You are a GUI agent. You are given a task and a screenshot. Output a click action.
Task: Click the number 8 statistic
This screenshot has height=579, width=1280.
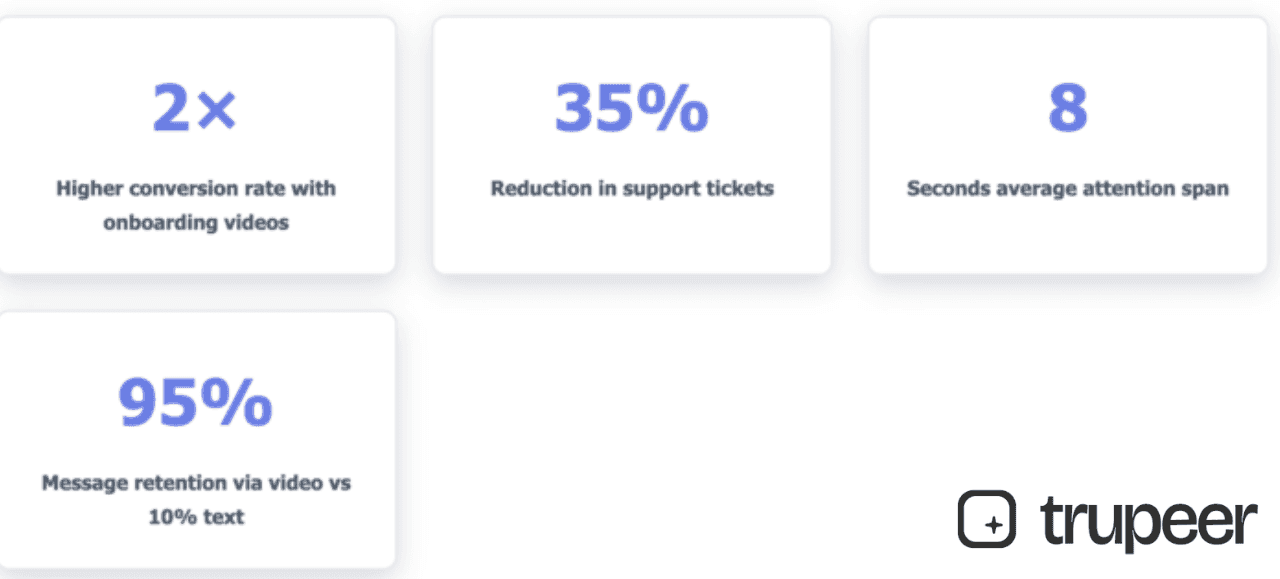[x=1067, y=108]
